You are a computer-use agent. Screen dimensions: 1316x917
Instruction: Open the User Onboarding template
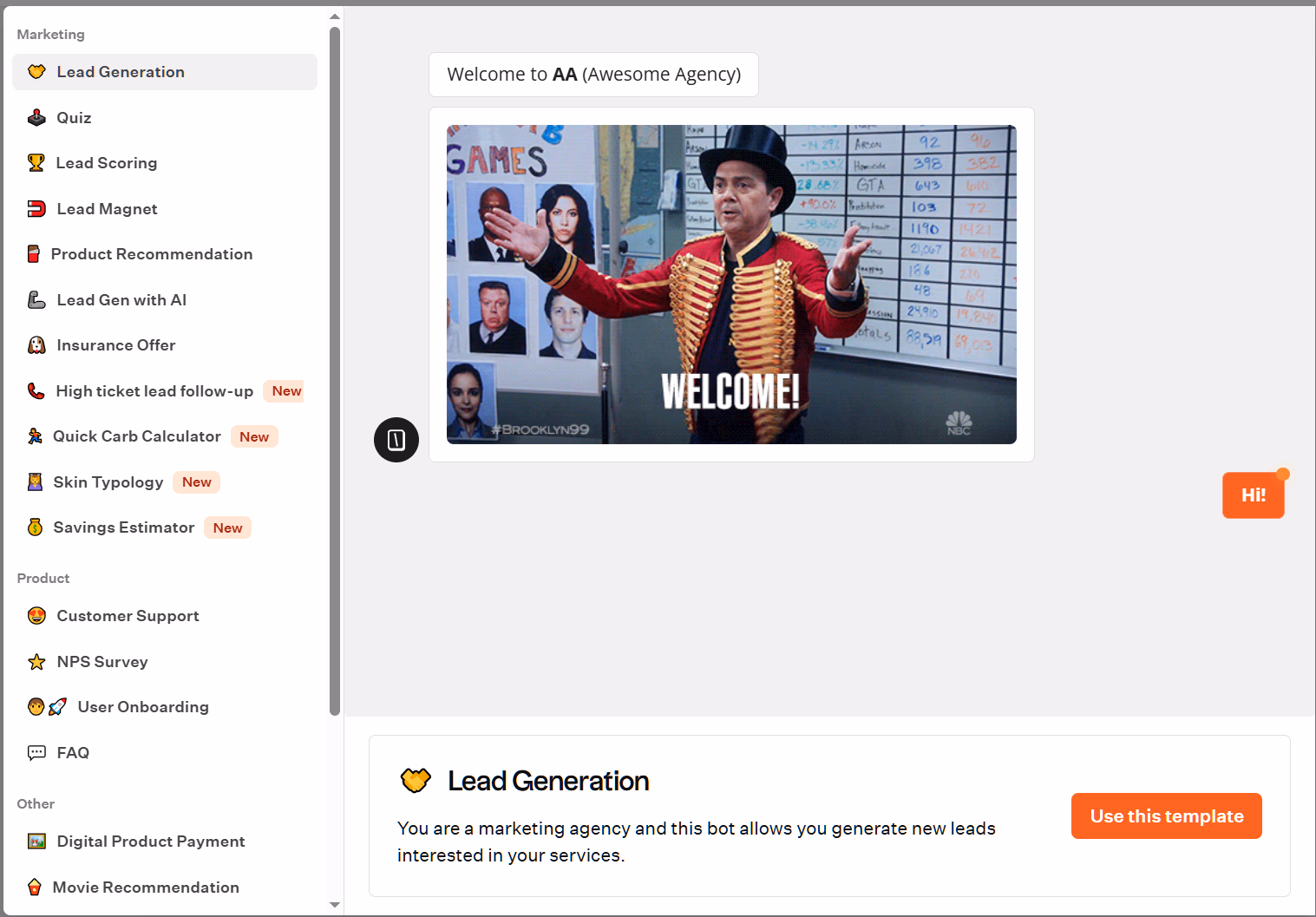(143, 707)
